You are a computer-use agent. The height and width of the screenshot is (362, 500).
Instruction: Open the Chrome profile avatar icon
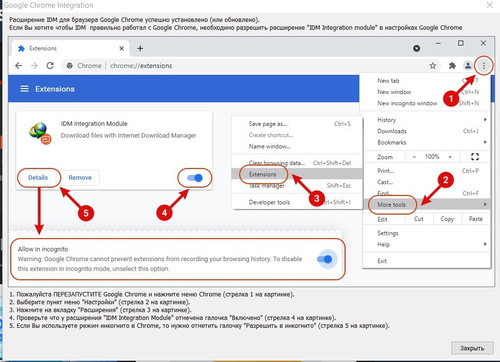pos(468,66)
